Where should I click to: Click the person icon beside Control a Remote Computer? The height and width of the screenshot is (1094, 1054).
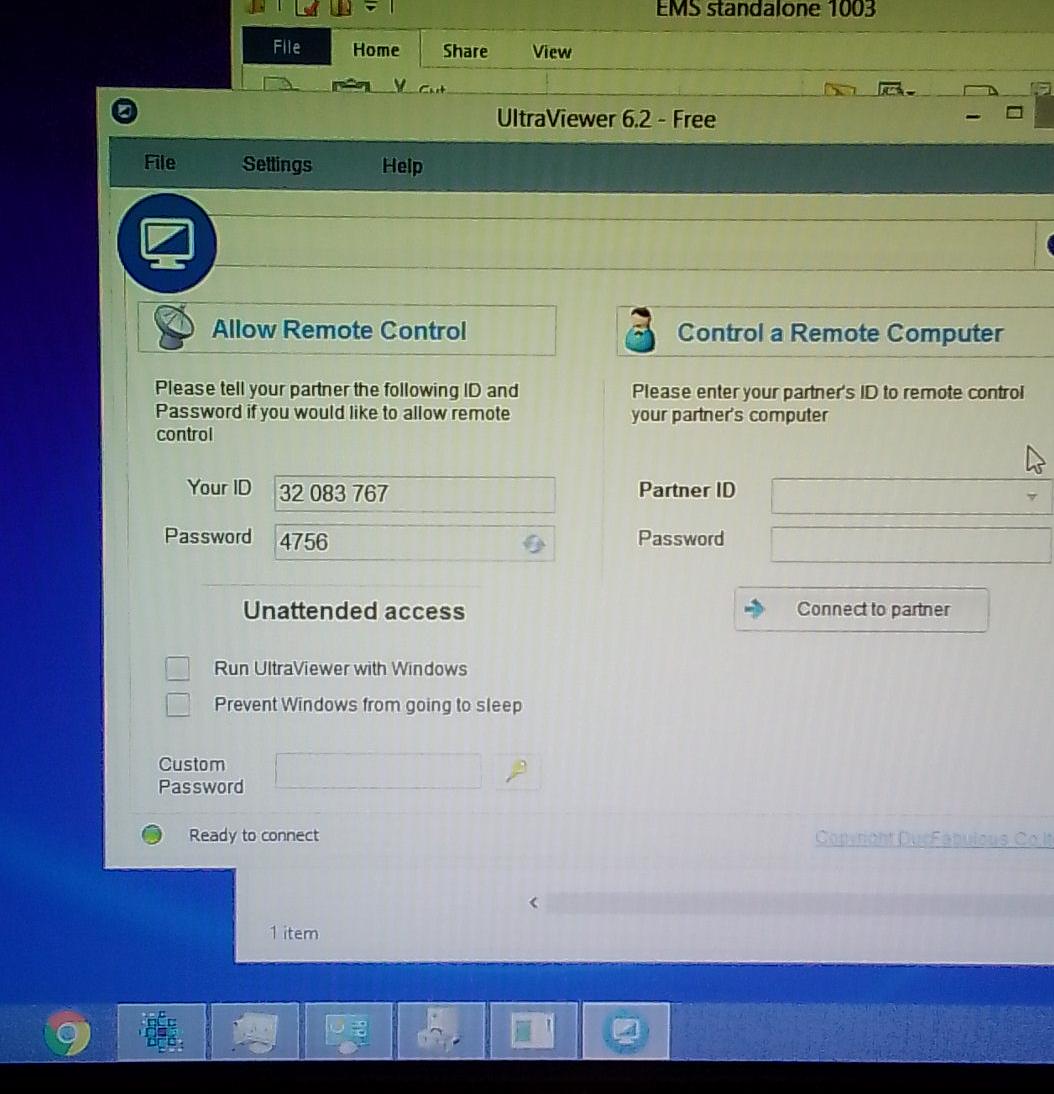[x=640, y=331]
